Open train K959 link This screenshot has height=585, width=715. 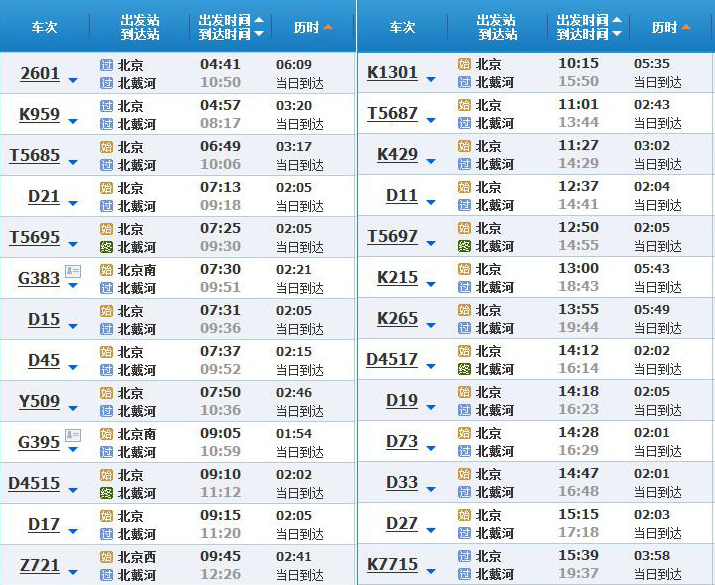39,114
